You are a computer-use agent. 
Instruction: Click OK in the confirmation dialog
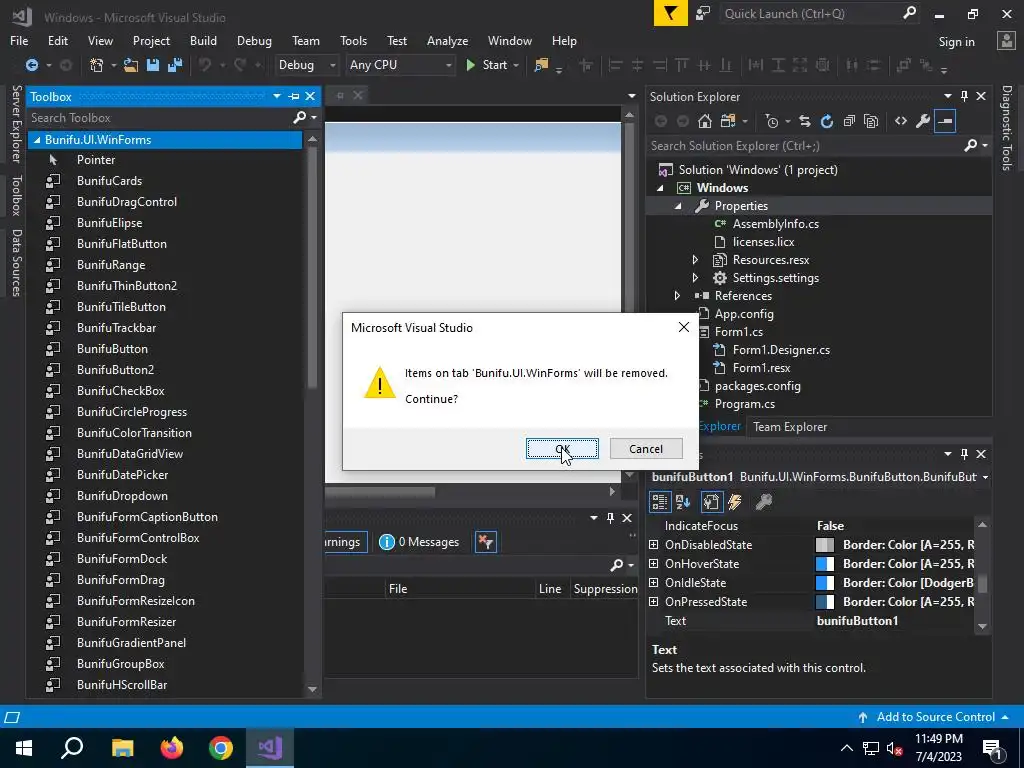(x=562, y=449)
